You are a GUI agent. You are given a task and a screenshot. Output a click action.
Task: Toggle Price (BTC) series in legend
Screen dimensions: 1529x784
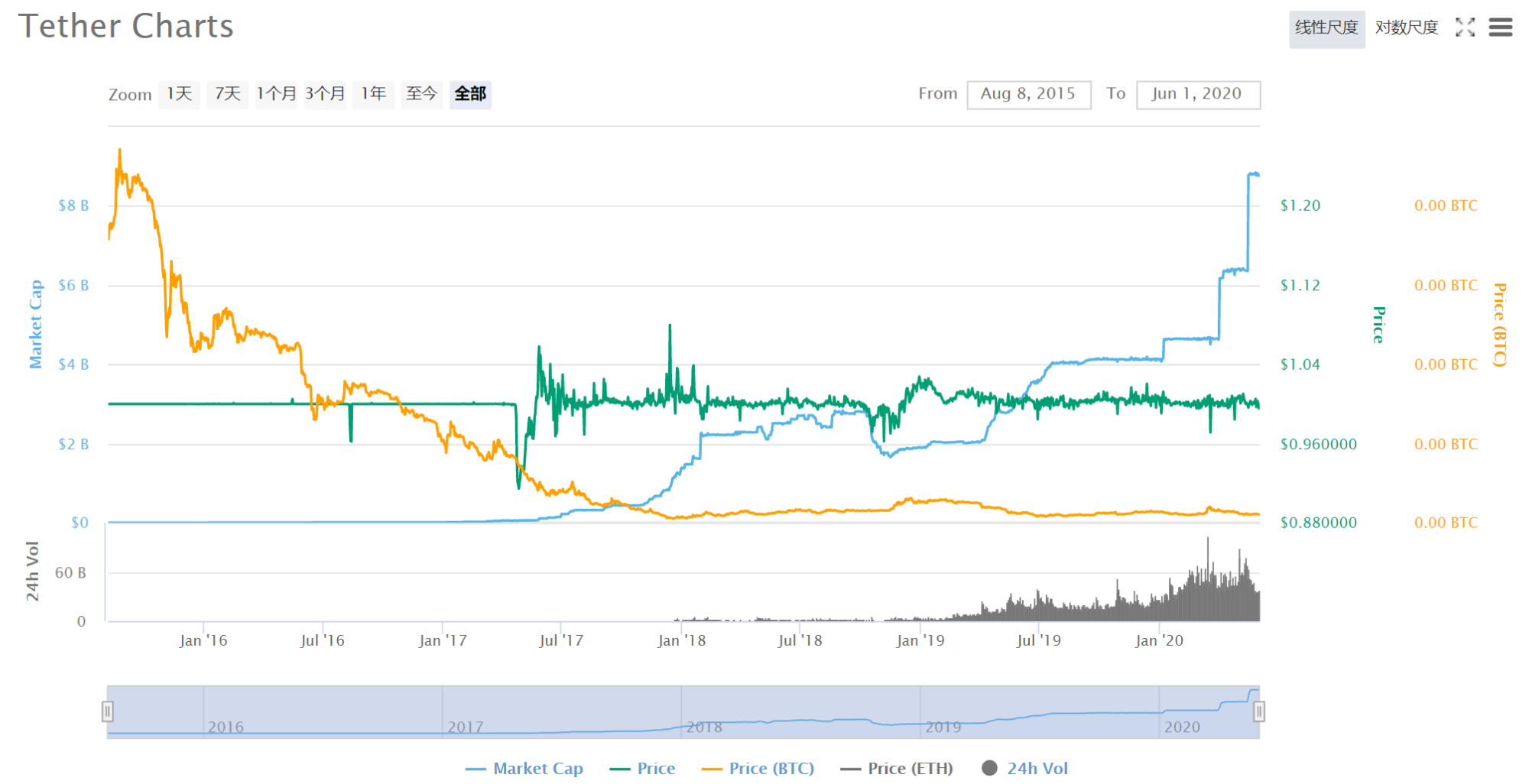point(758,769)
